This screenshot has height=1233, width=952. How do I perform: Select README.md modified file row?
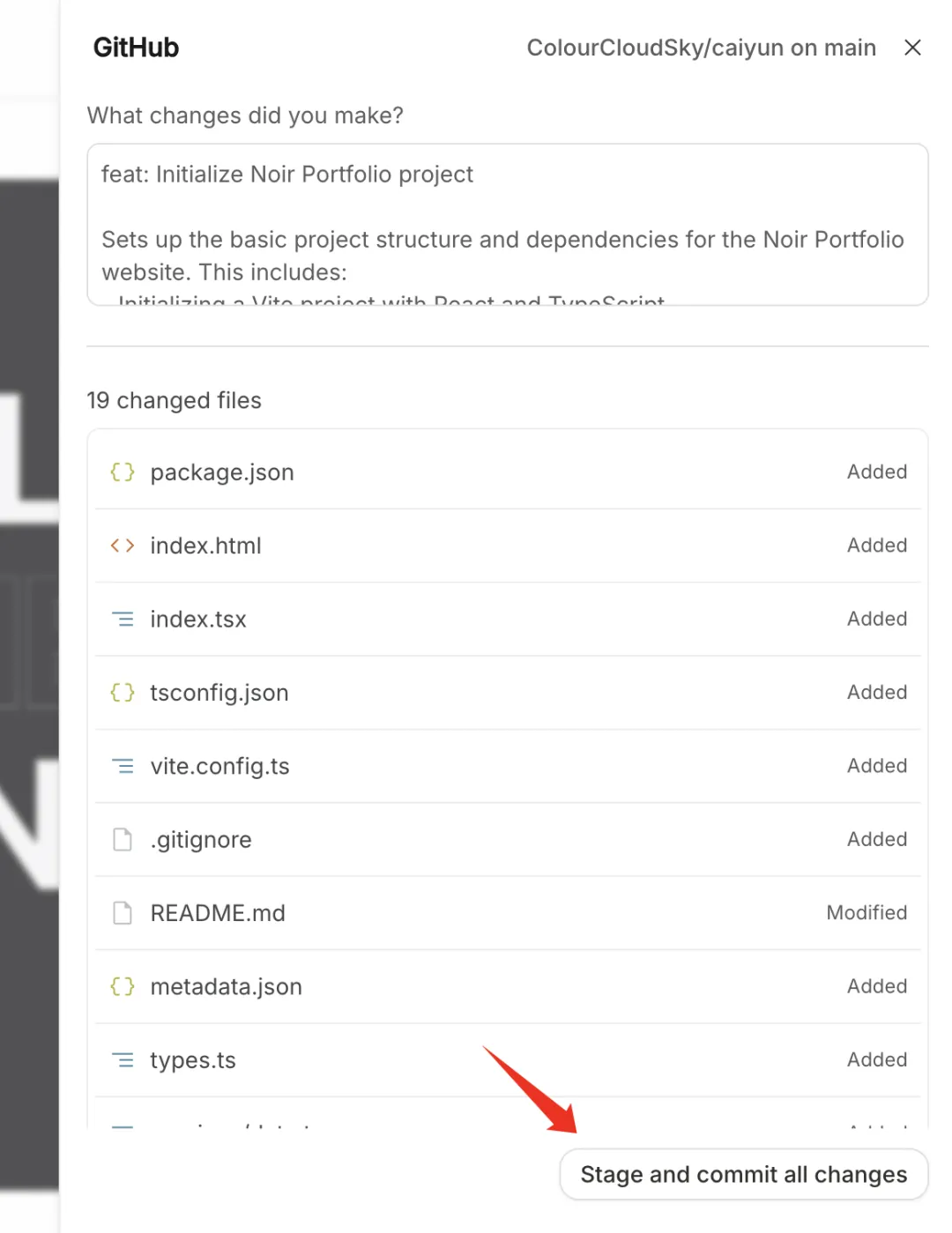pos(507,913)
